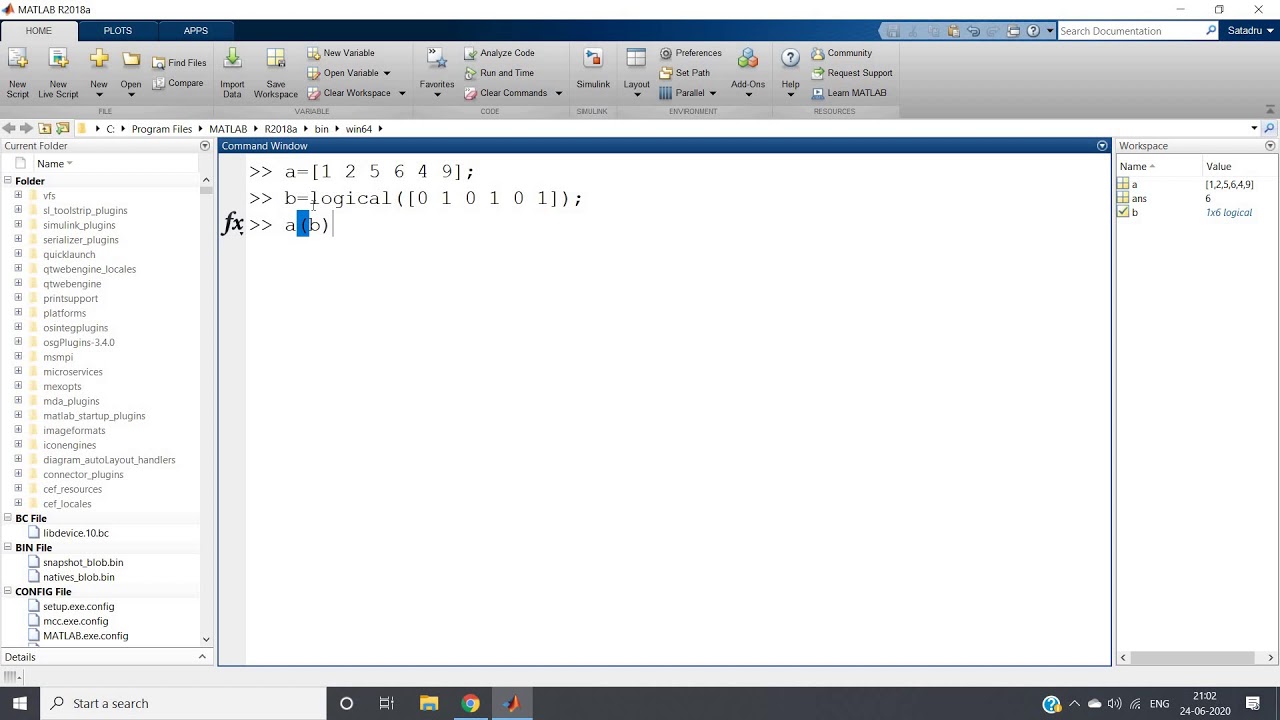1280x720 pixels.
Task: Create a New Live Script
Action: click(x=58, y=73)
